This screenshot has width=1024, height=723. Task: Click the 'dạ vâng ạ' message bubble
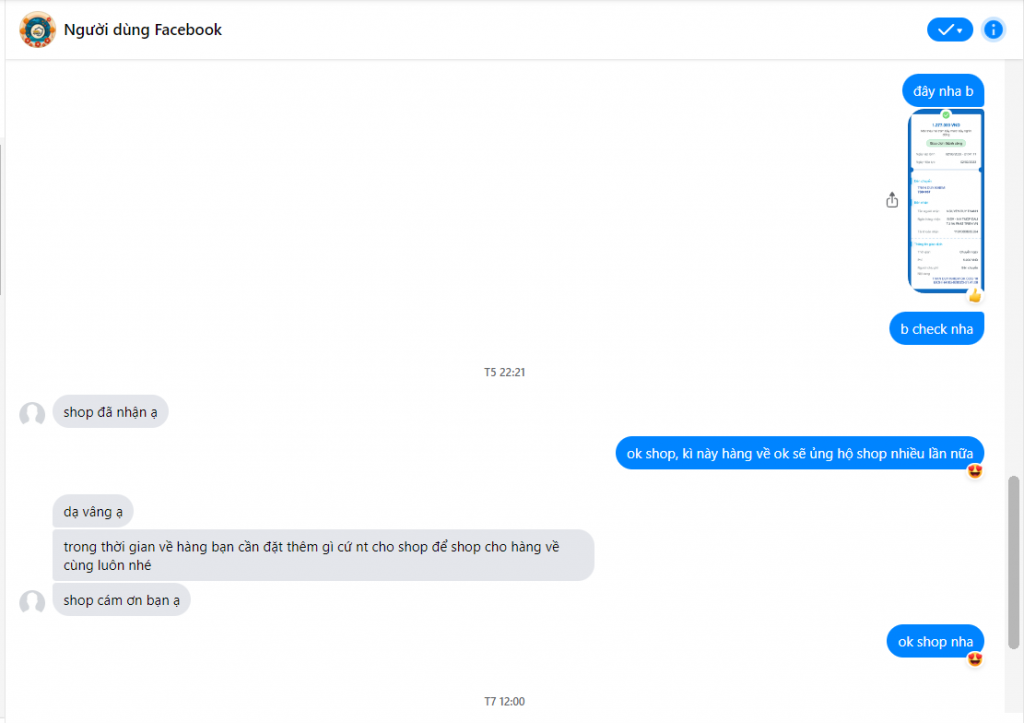(93, 511)
